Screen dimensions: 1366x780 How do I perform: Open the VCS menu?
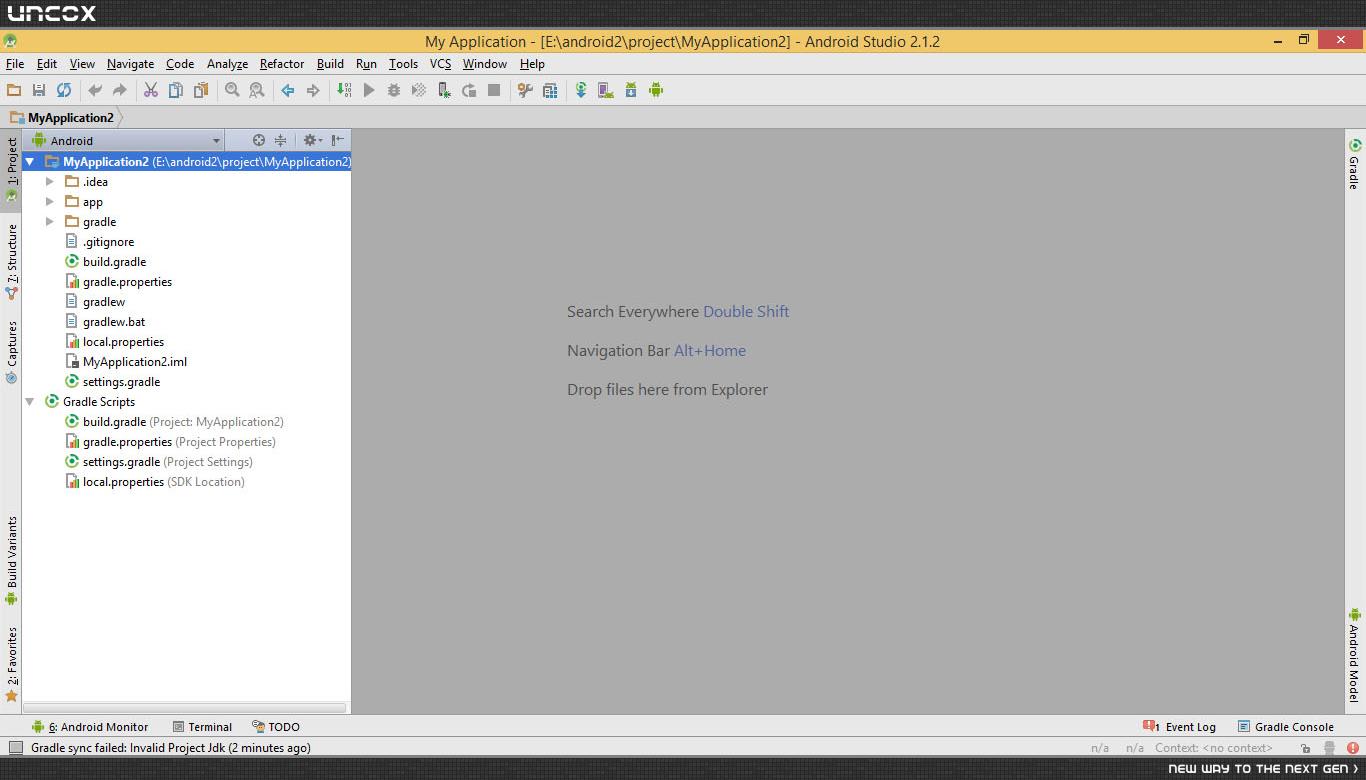(x=440, y=64)
